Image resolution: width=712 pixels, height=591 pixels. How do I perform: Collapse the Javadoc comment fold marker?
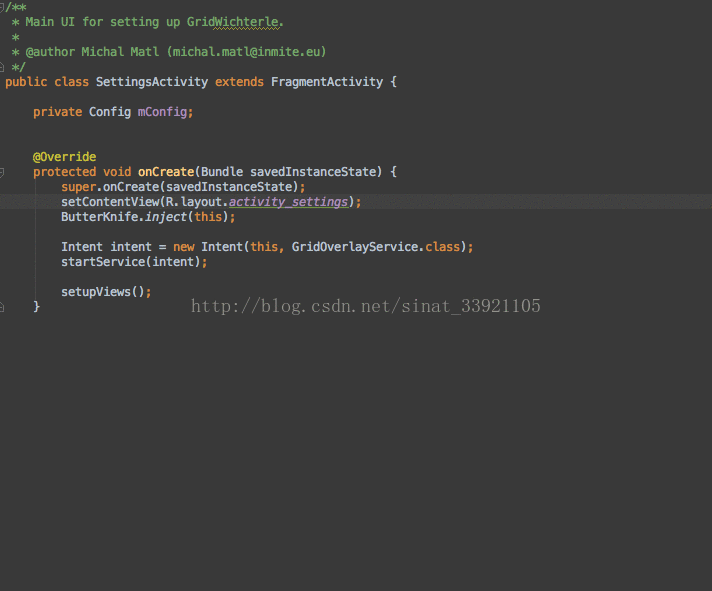2,7
